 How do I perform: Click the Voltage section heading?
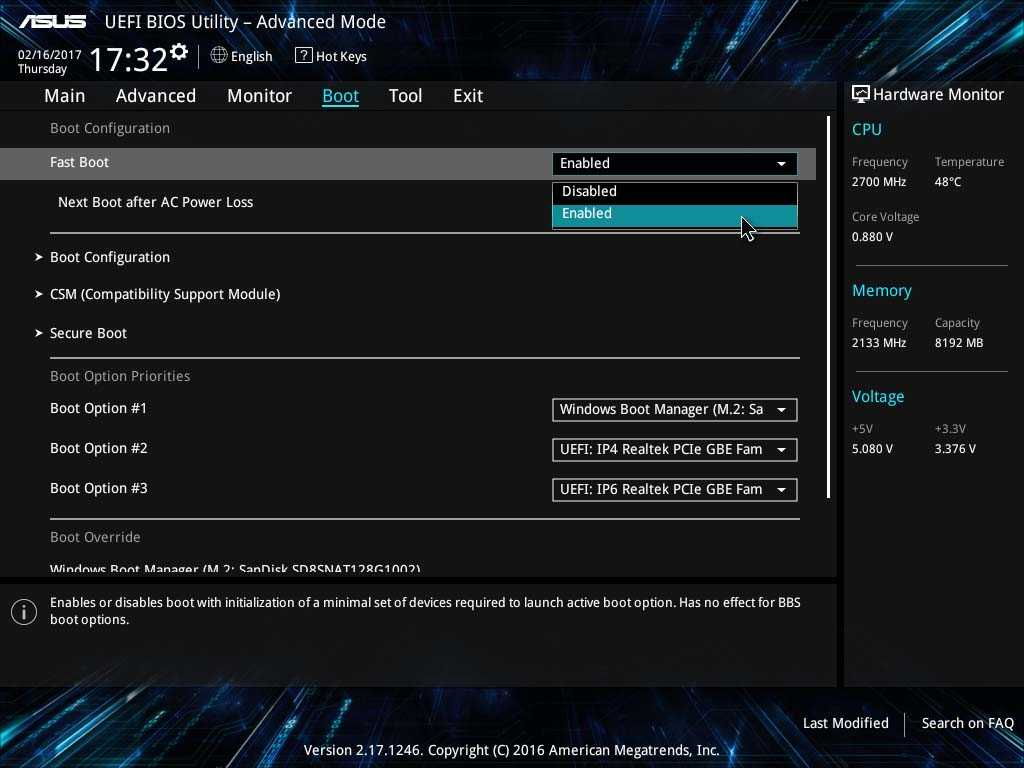point(878,397)
